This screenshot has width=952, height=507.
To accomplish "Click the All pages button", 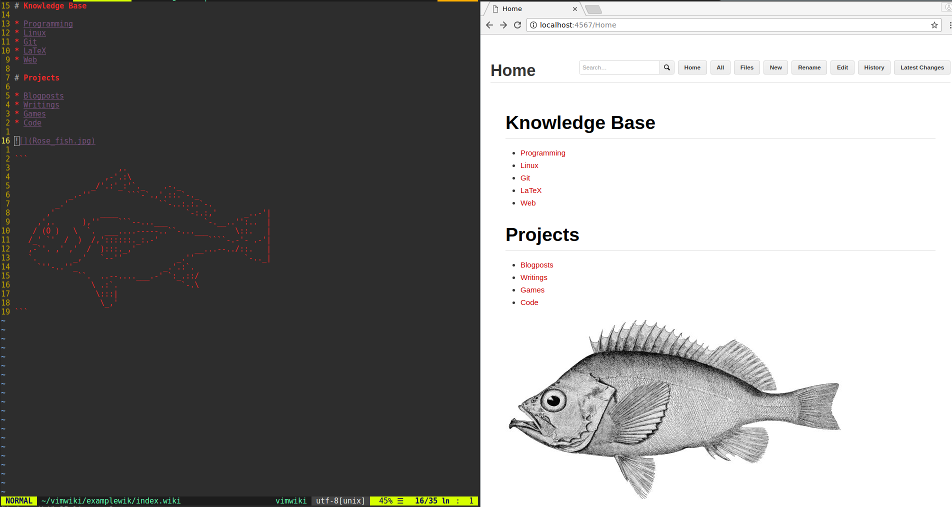I will click(x=720, y=67).
